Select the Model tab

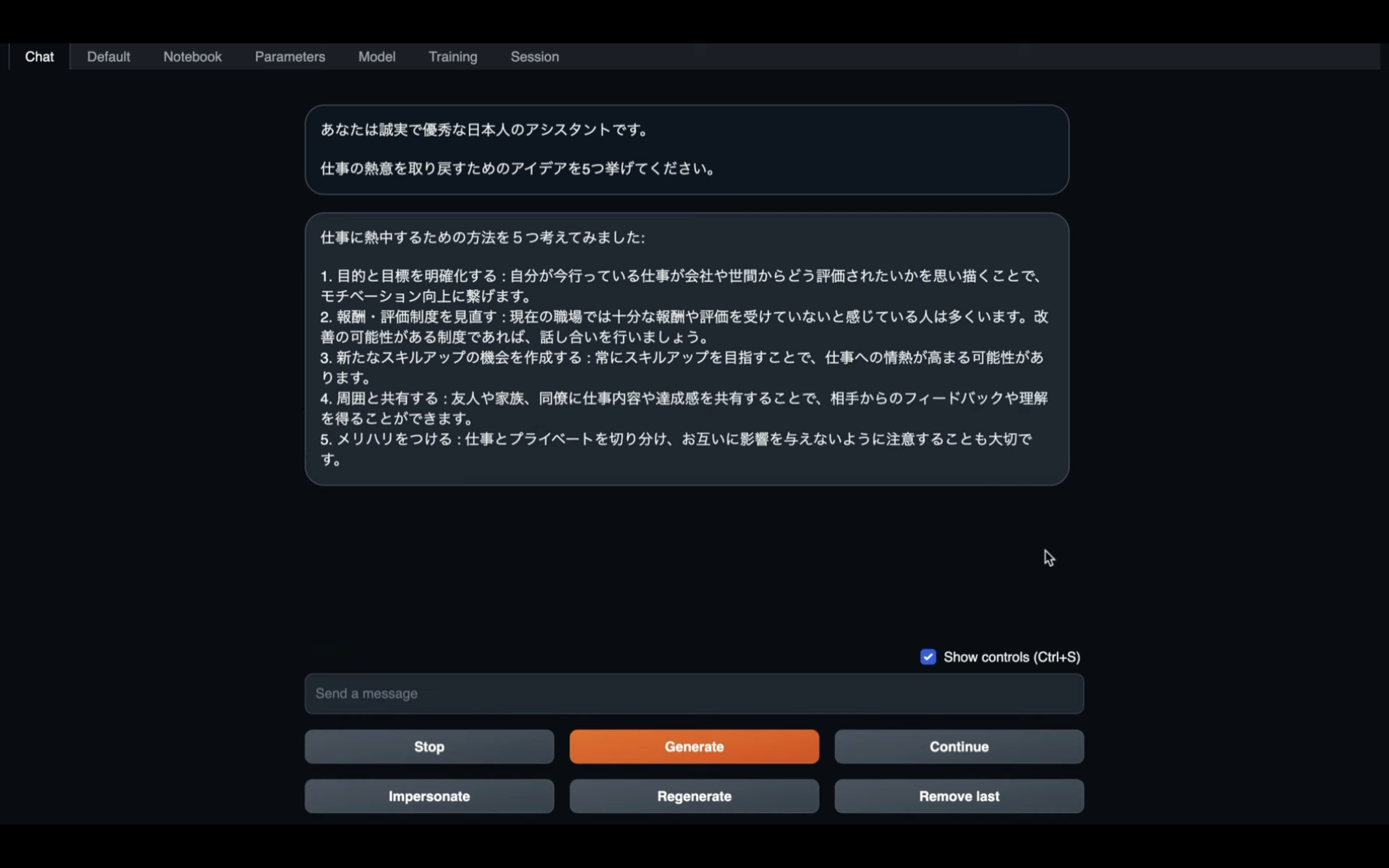pos(377,57)
